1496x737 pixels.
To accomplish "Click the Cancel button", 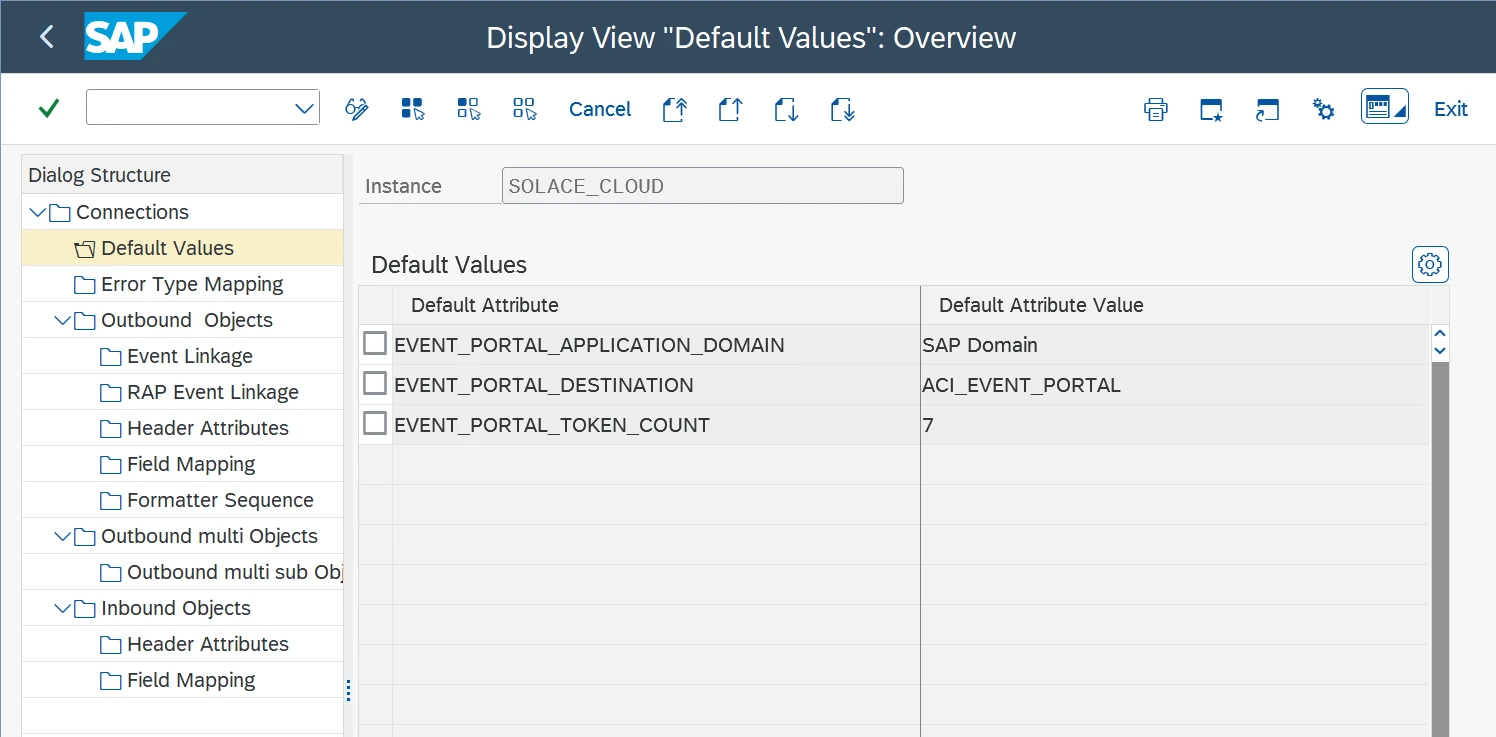I will (x=600, y=109).
